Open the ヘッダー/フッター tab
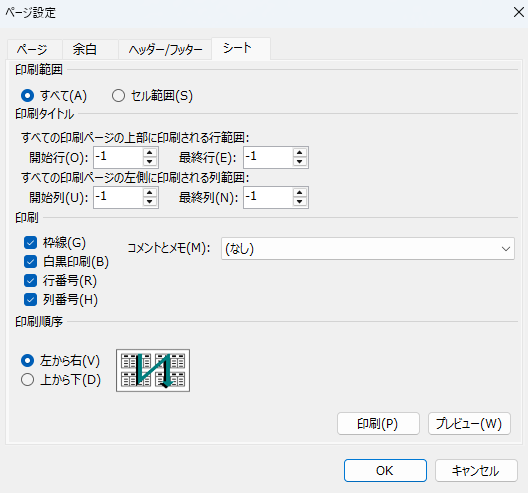The width and height of the screenshot is (528, 493). [x=165, y=50]
